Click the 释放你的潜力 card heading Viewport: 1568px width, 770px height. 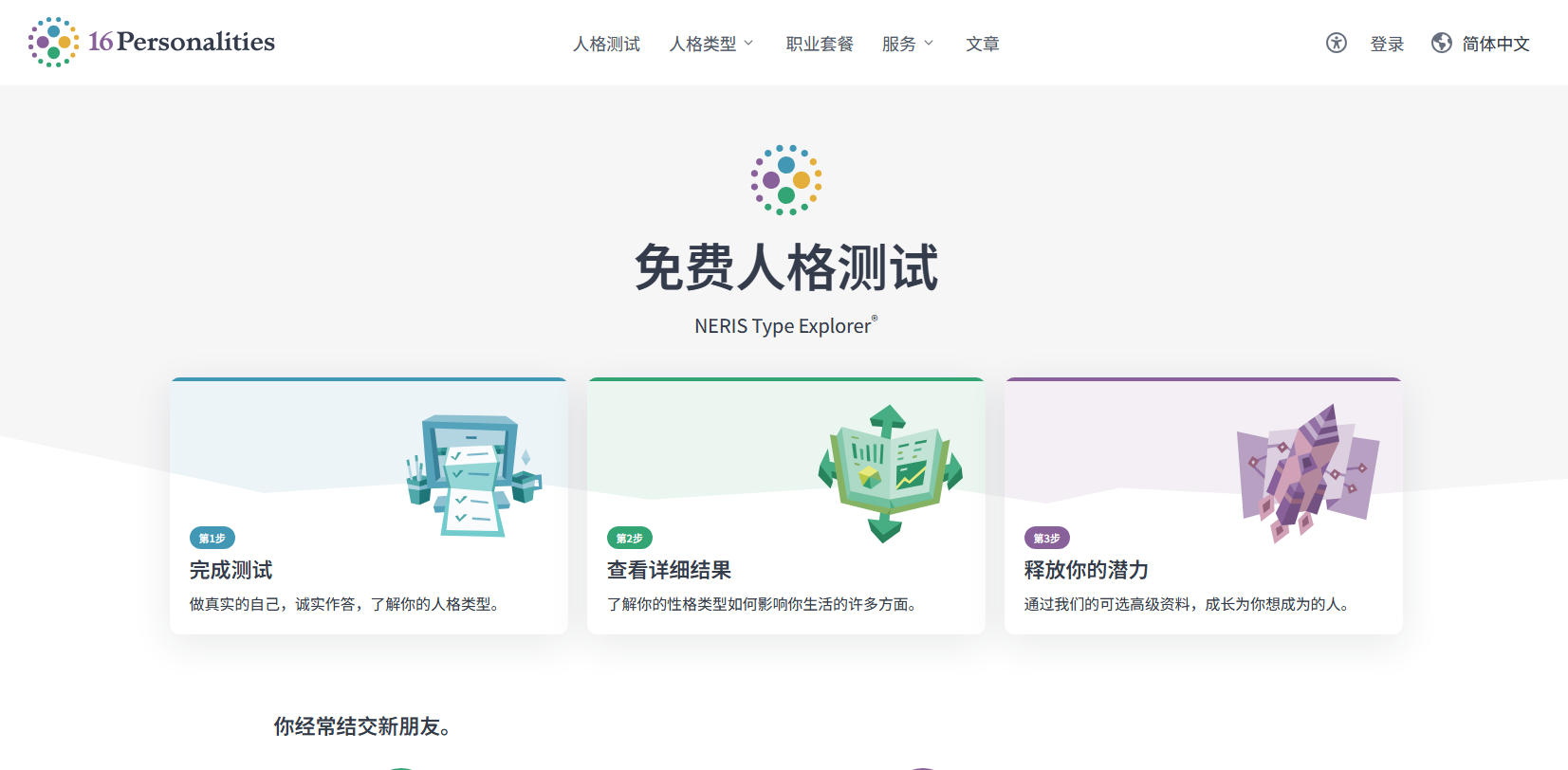pyautogui.click(x=1086, y=570)
